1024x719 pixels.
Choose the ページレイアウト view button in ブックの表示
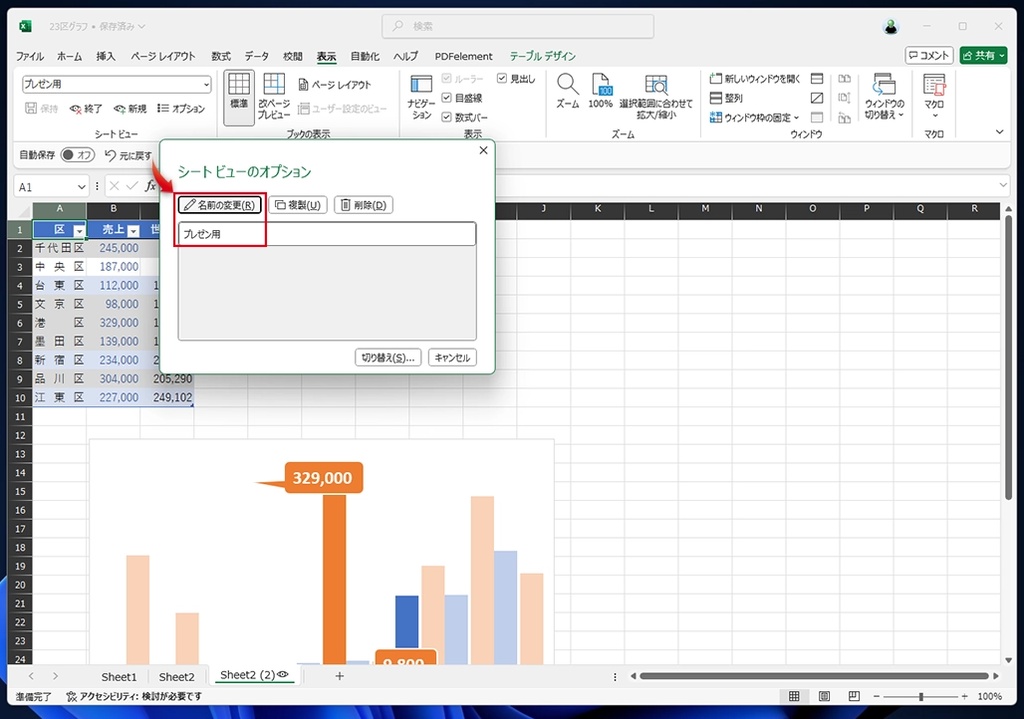click(x=334, y=85)
